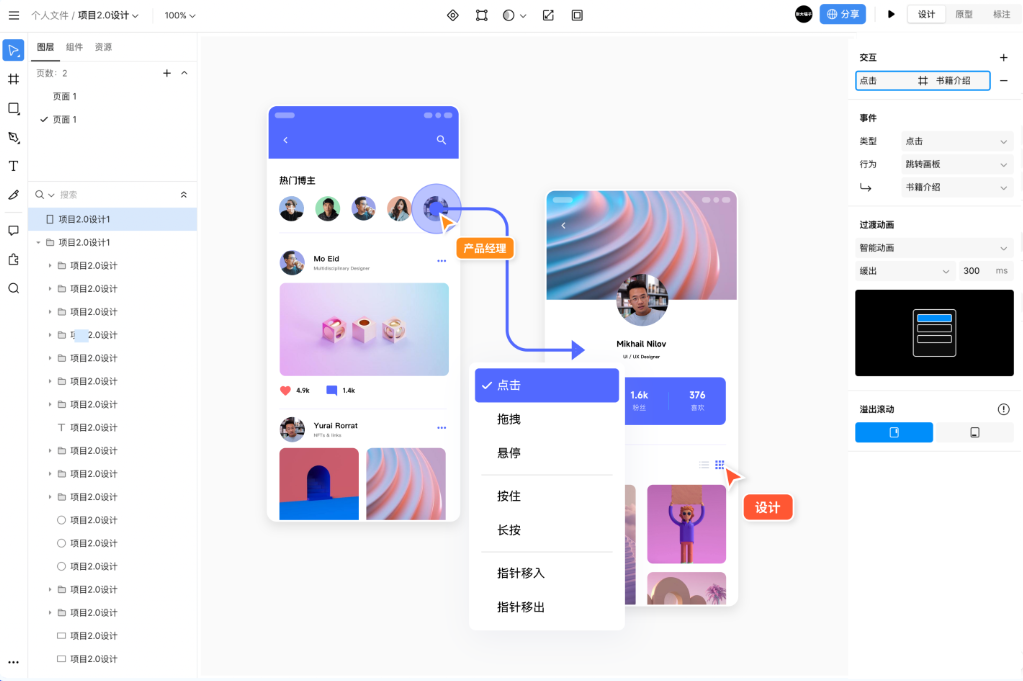Open the more options ellipsis at bottom left
The height and width of the screenshot is (681, 1023).
coord(14,662)
